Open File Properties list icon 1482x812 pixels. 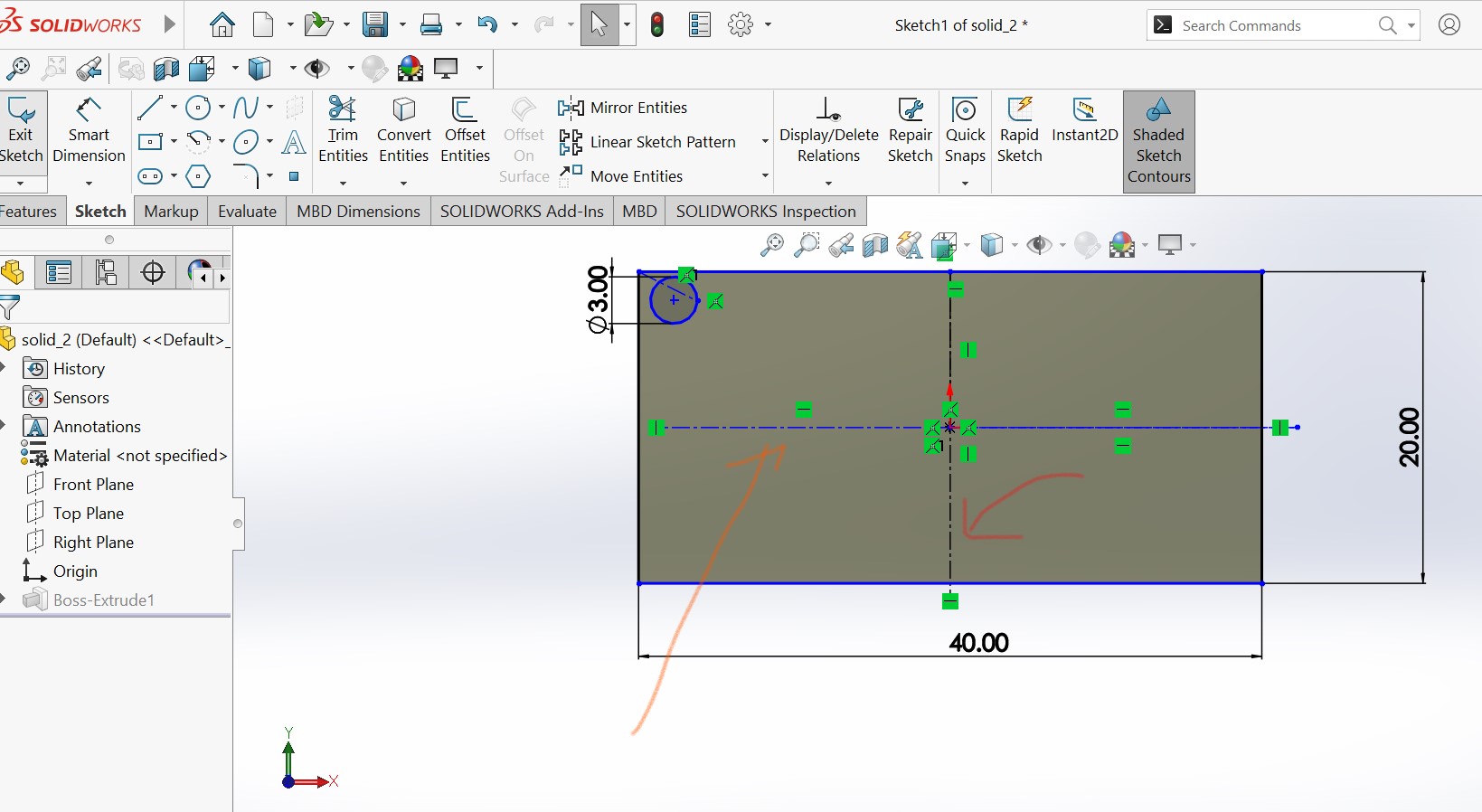point(700,25)
